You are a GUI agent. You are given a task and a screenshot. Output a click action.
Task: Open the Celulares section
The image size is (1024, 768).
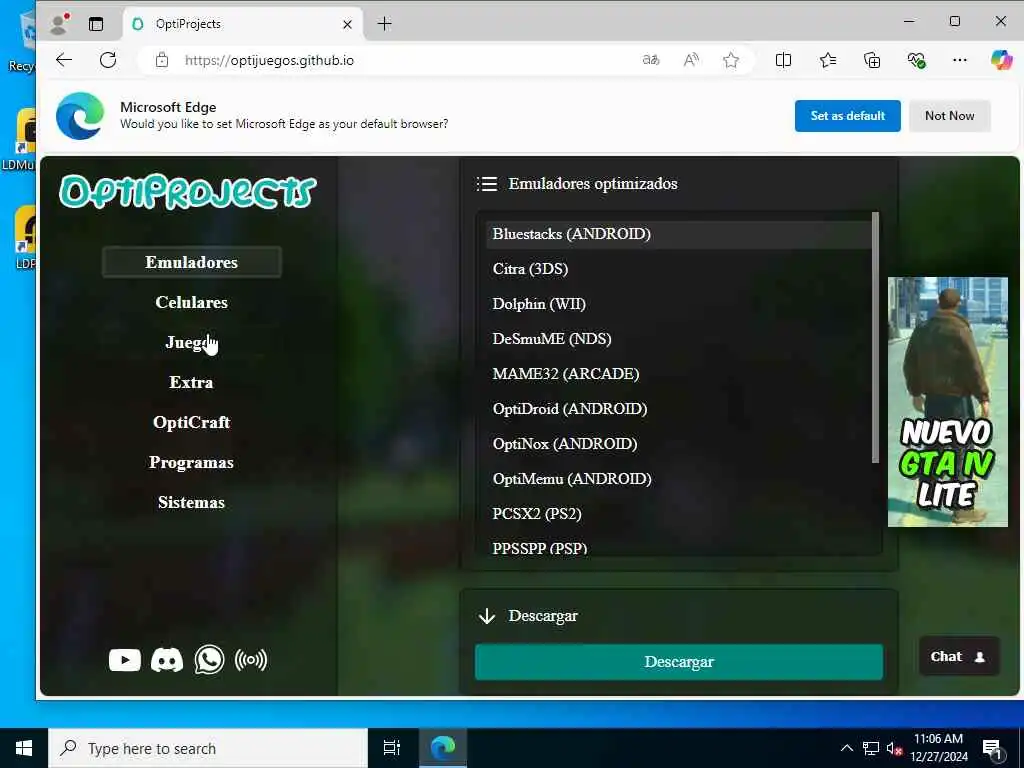coord(191,302)
